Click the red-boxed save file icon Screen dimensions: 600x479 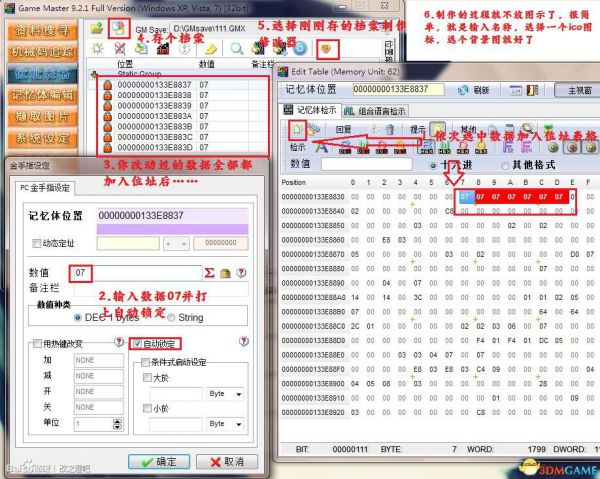click(x=118, y=29)
